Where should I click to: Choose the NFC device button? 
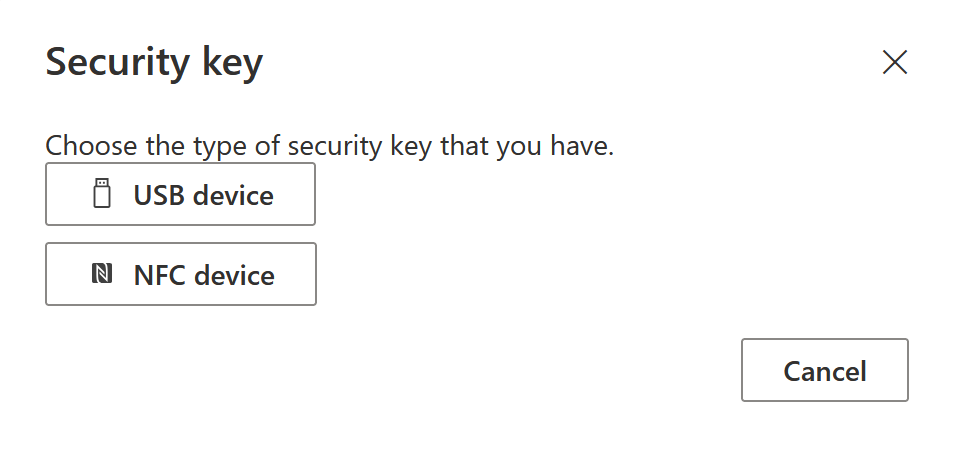180,274
